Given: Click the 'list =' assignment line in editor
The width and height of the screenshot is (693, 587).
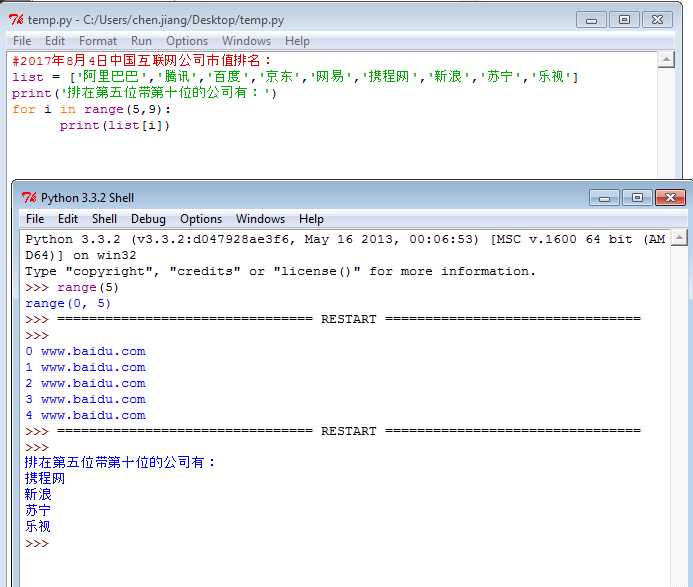Looking at the screenshot, I should (295, 76).
